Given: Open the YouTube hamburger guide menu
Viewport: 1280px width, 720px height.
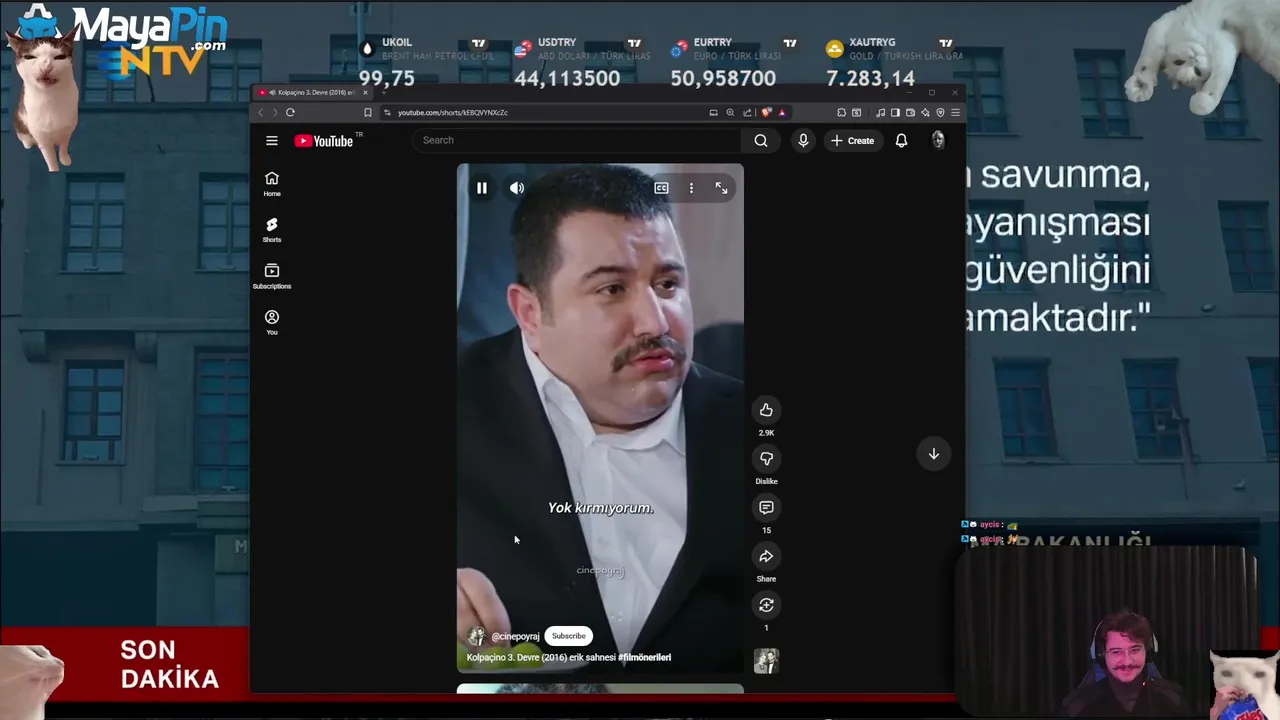Looking at the screenshot, I should [x=272, y=141].
